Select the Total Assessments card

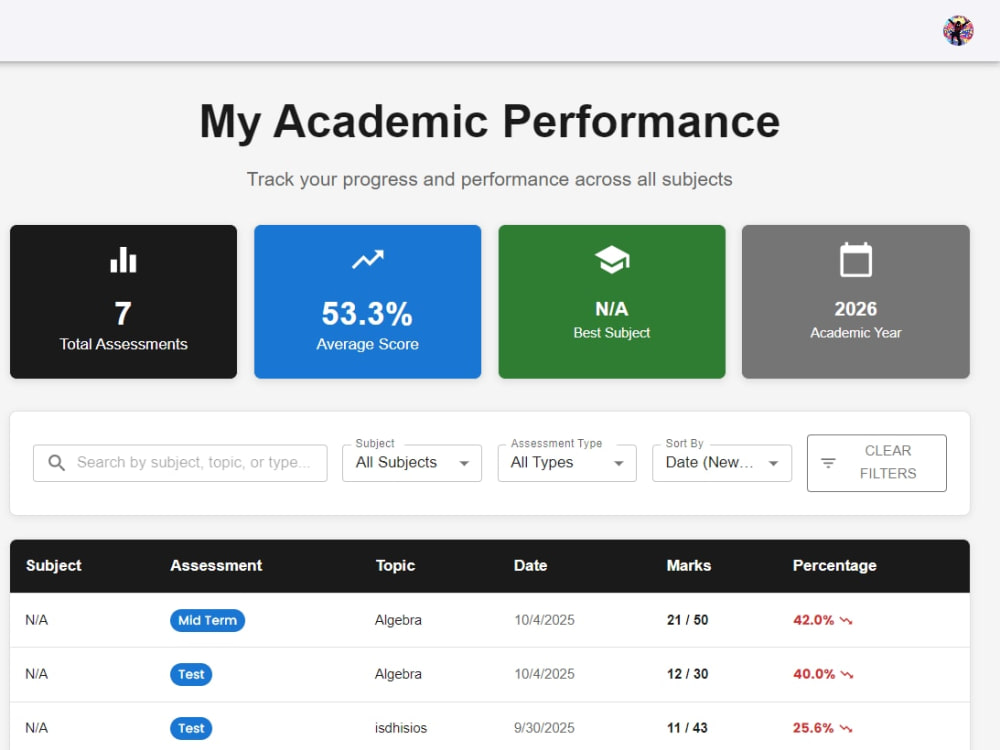pos(123,302)
